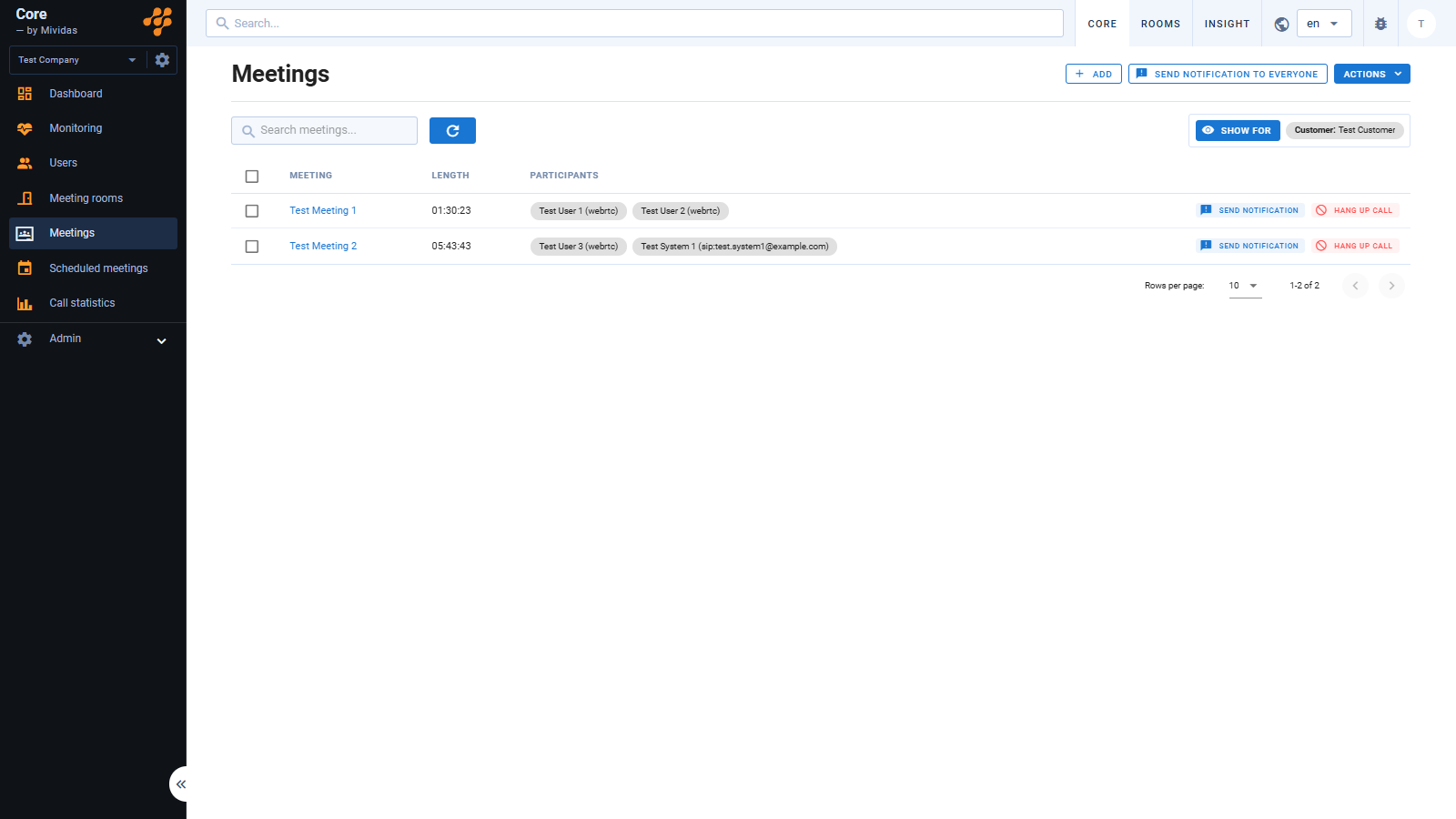Image resolution: width=1456 pixels, height=819 pixels.
Task: Open user avatar T icon
Action: [1421, 24]
